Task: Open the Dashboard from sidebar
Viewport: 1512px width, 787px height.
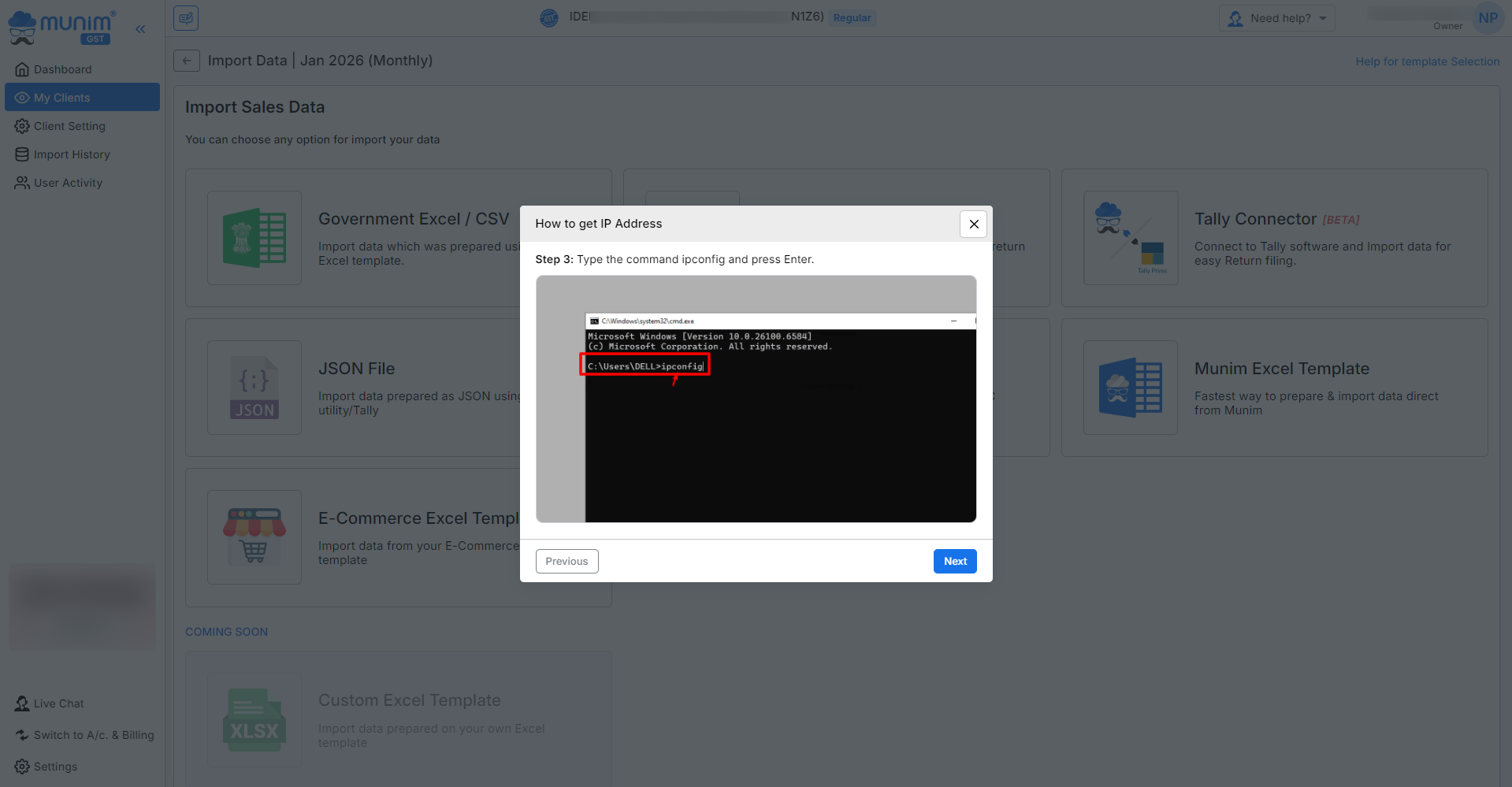Action: [x=62, y=69]
